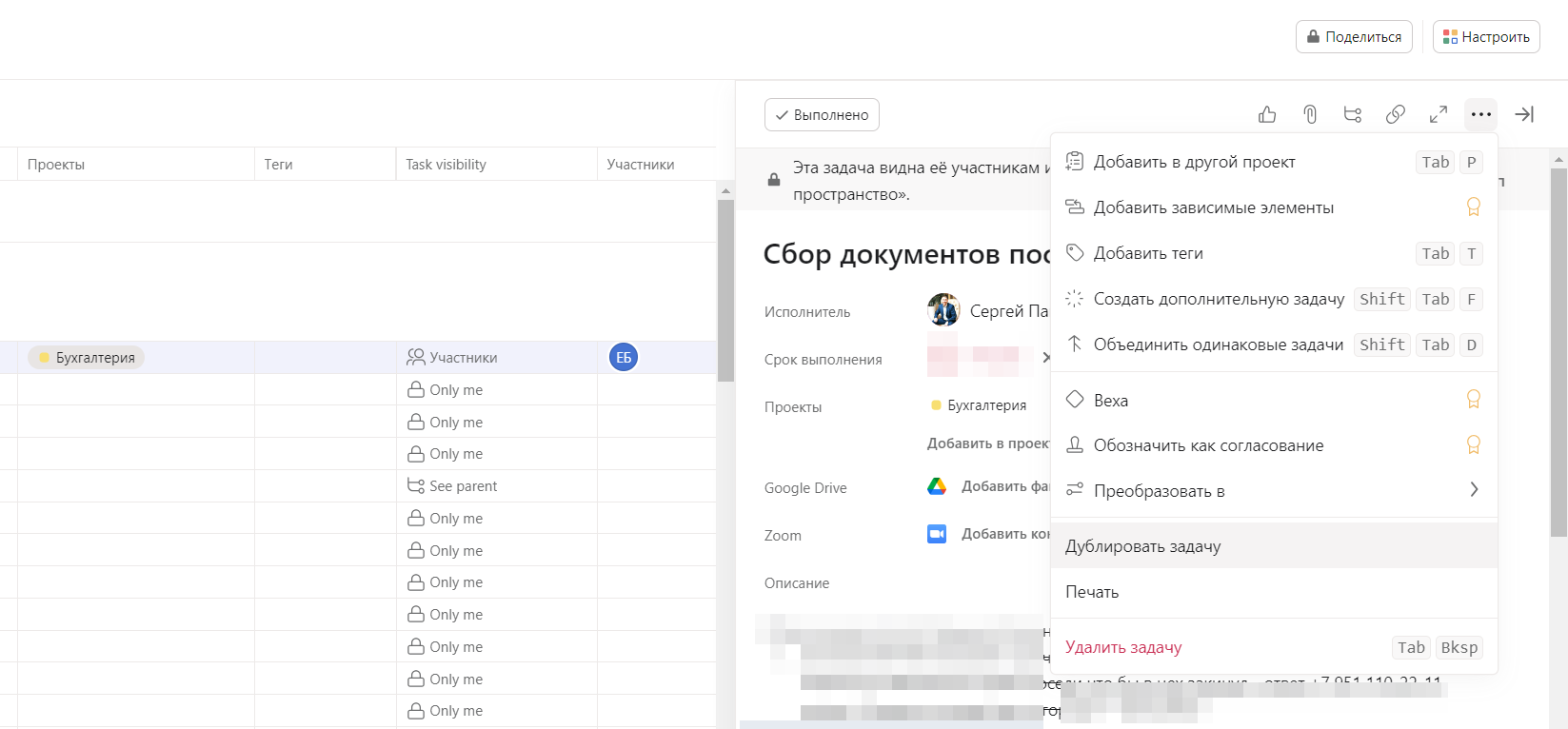Click the Поделиться share button

click(x=1354, y=37)
